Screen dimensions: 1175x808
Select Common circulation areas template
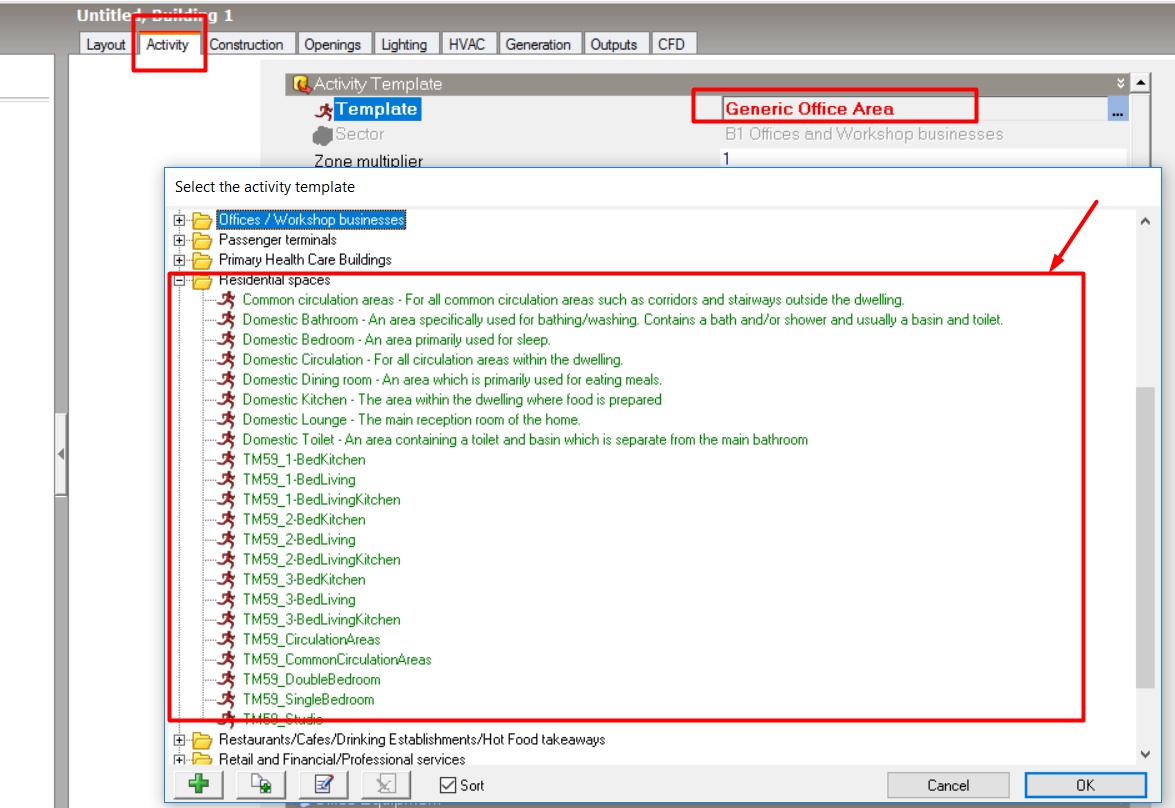pos(573,300)
